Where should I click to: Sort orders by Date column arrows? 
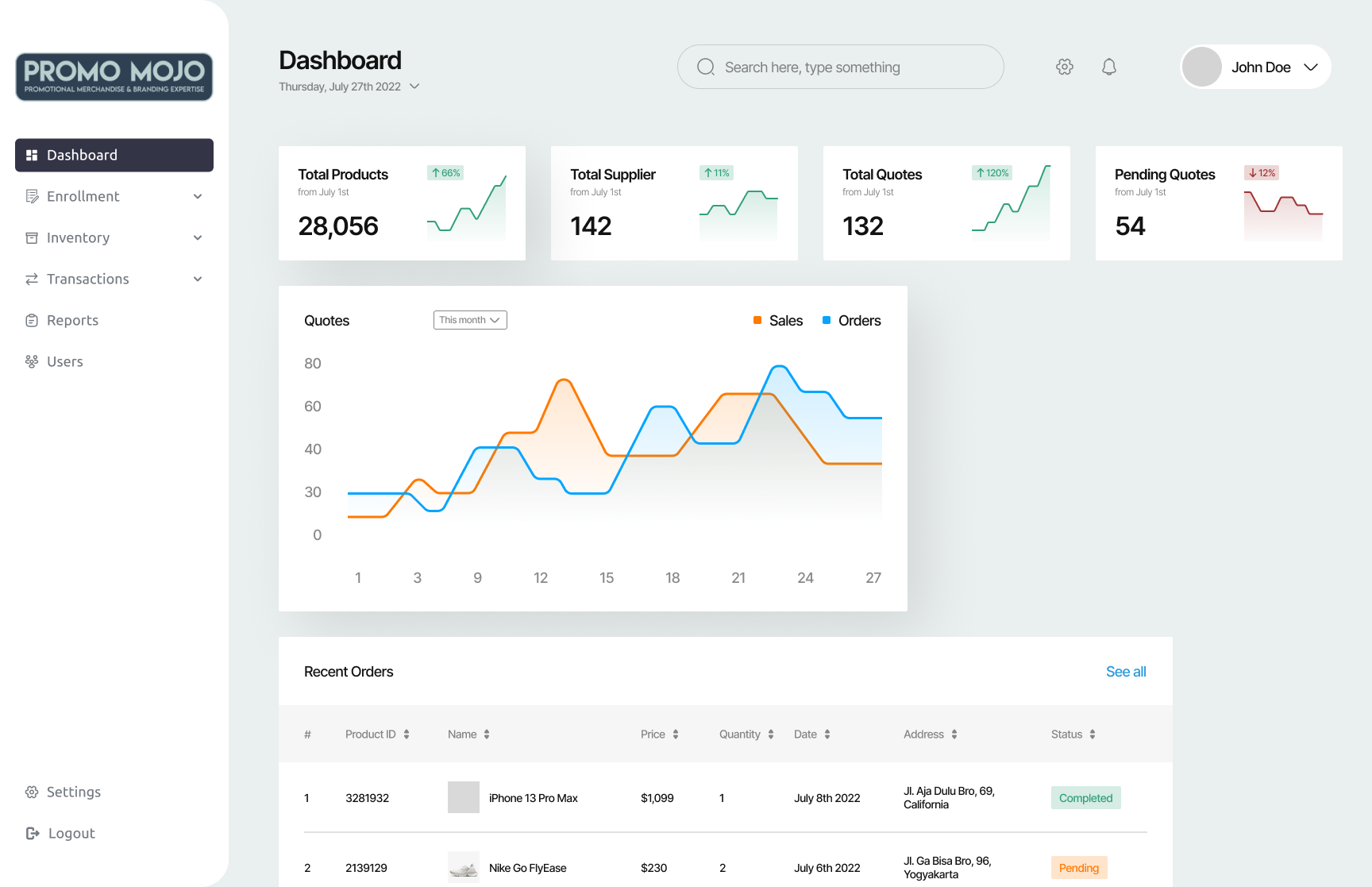(827, 735)
